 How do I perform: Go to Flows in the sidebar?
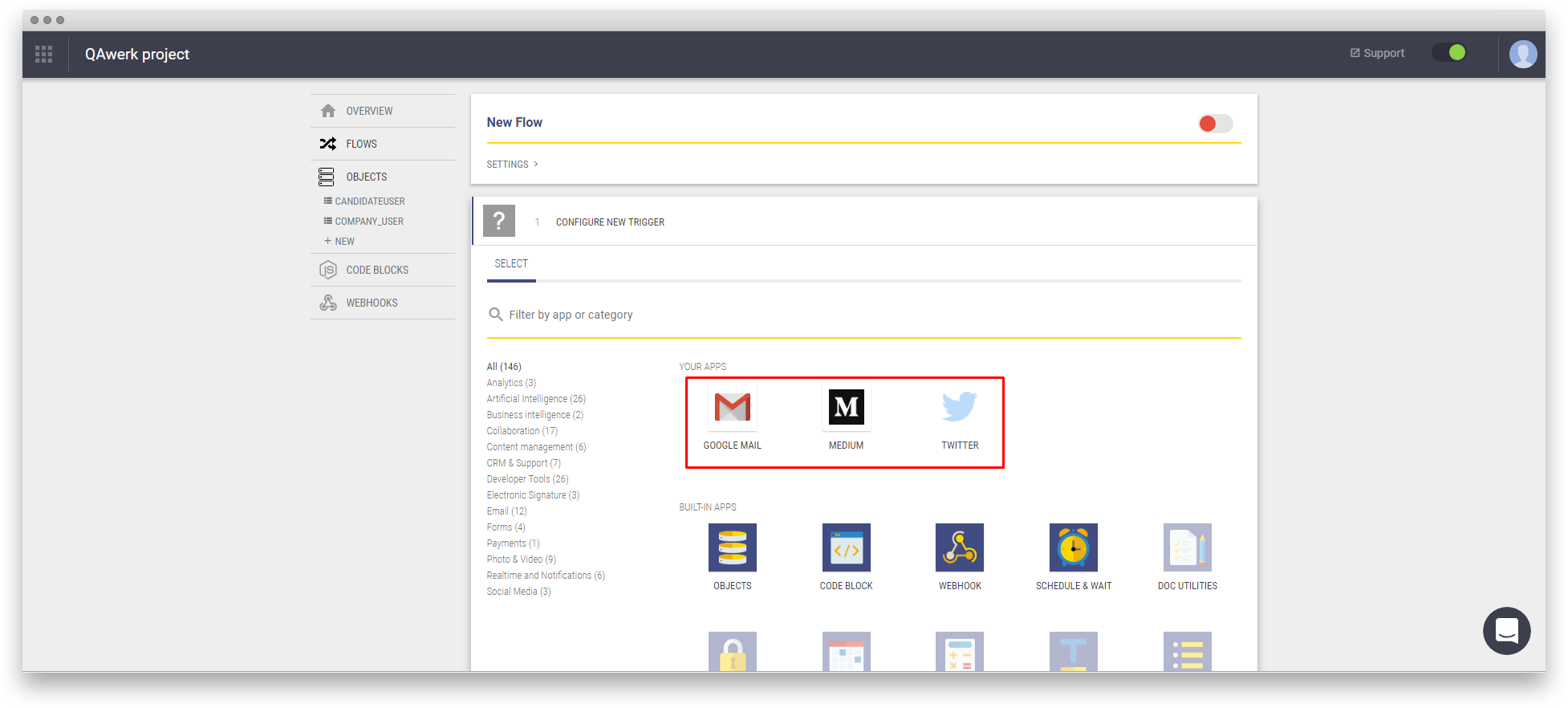(383, 144)
